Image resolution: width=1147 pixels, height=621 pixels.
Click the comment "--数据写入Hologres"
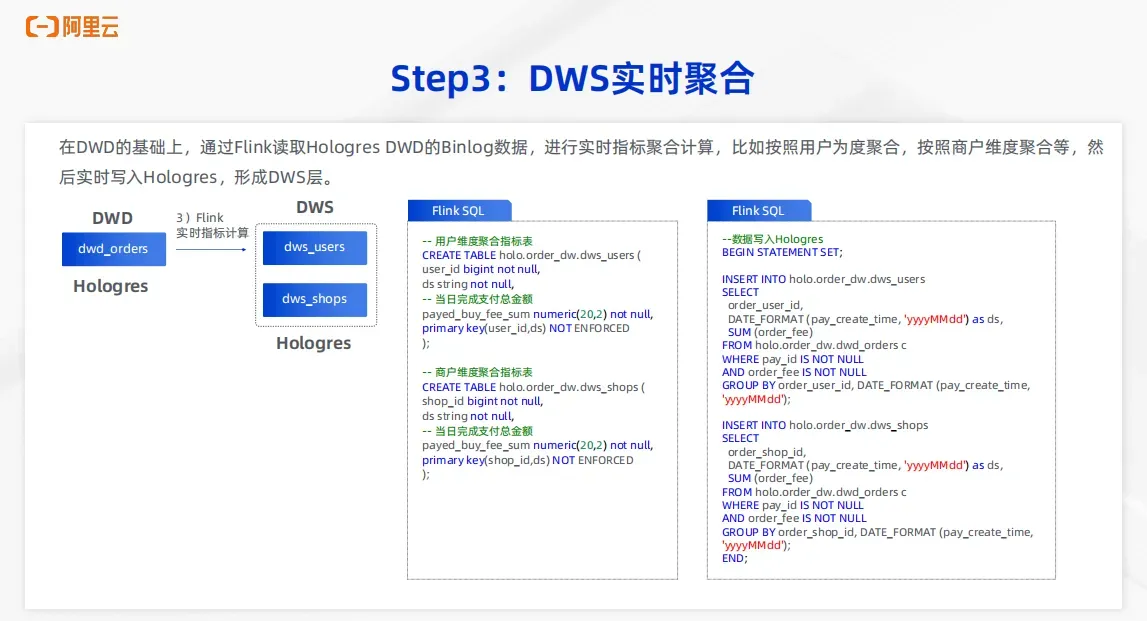pyautogui.click(x=772, y=239)
